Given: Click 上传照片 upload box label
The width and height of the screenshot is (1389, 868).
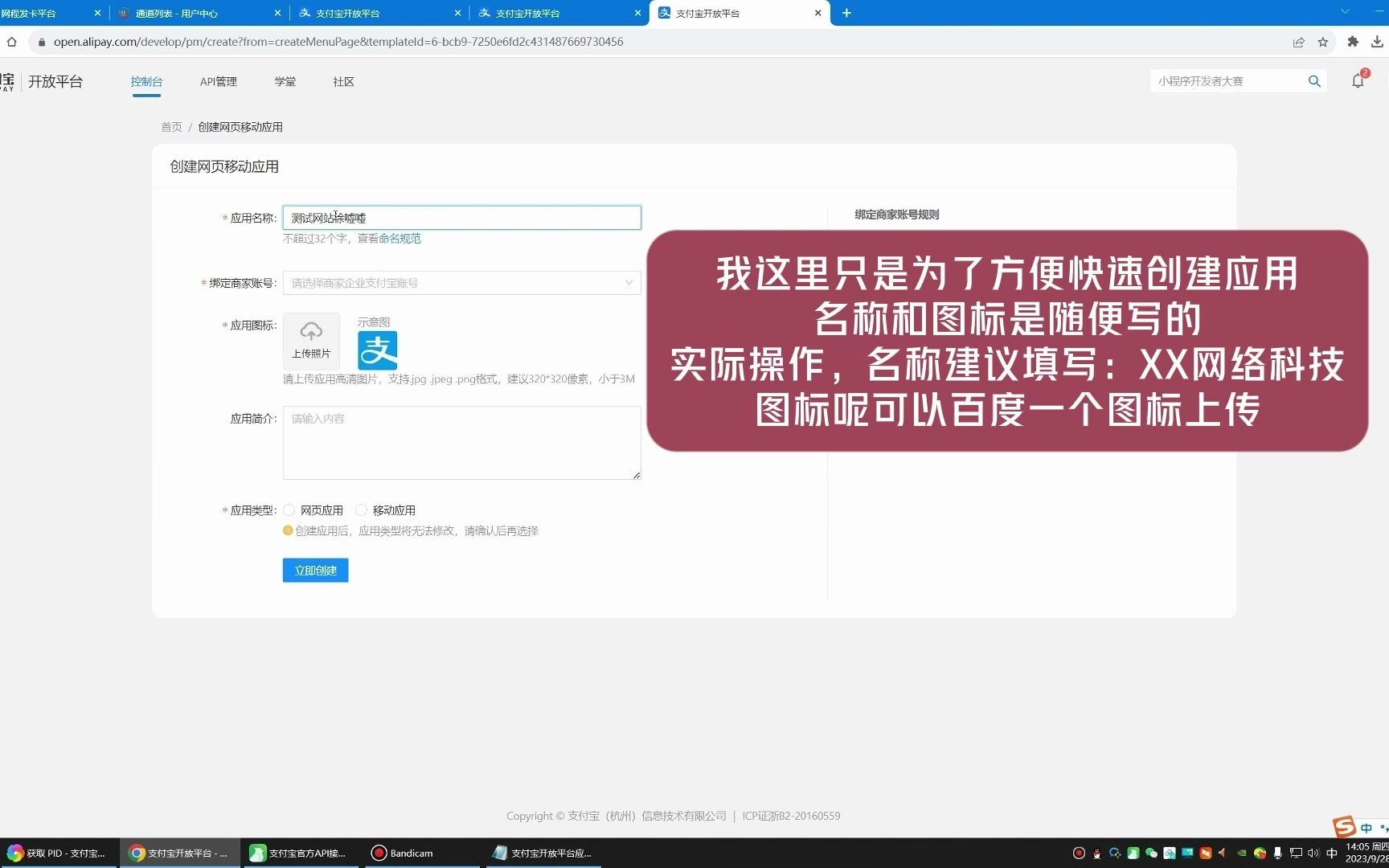Looking at the screenshot, I should click(x=311, y=354).
